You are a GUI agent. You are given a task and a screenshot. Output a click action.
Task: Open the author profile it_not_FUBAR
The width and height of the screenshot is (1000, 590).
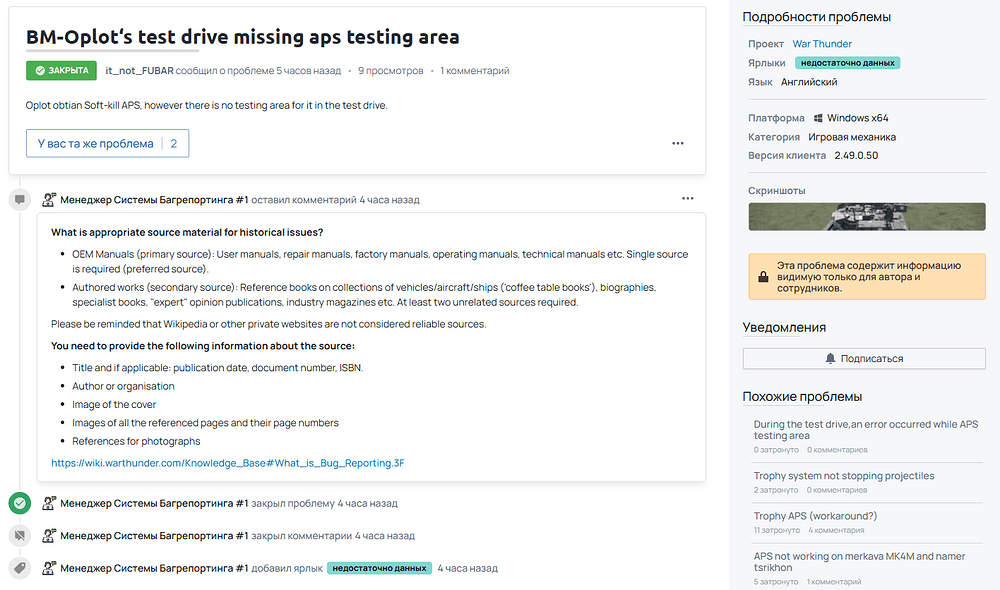[139, 71]
